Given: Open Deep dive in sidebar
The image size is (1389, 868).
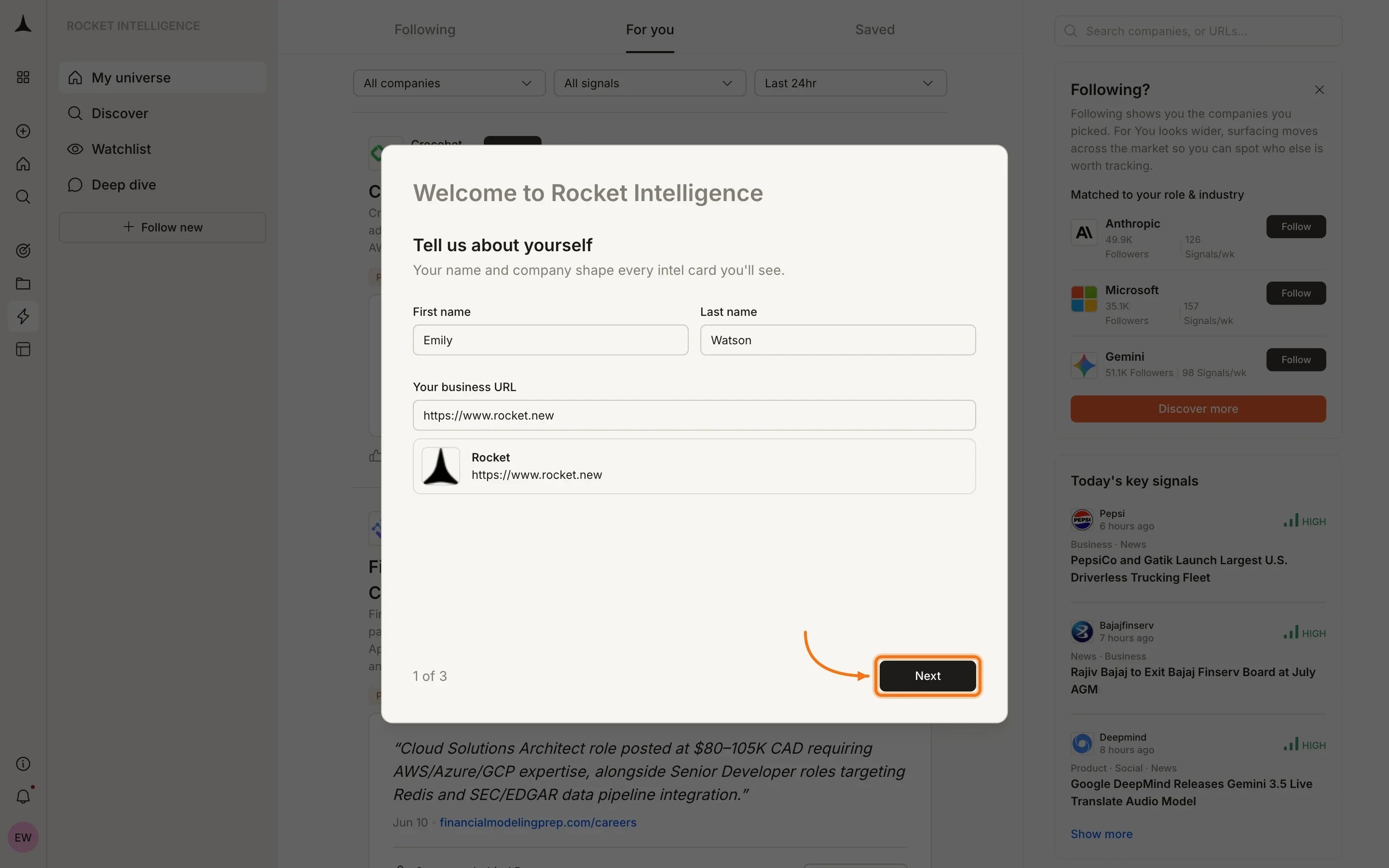Looking at the screenshot, I should [163, 184].
